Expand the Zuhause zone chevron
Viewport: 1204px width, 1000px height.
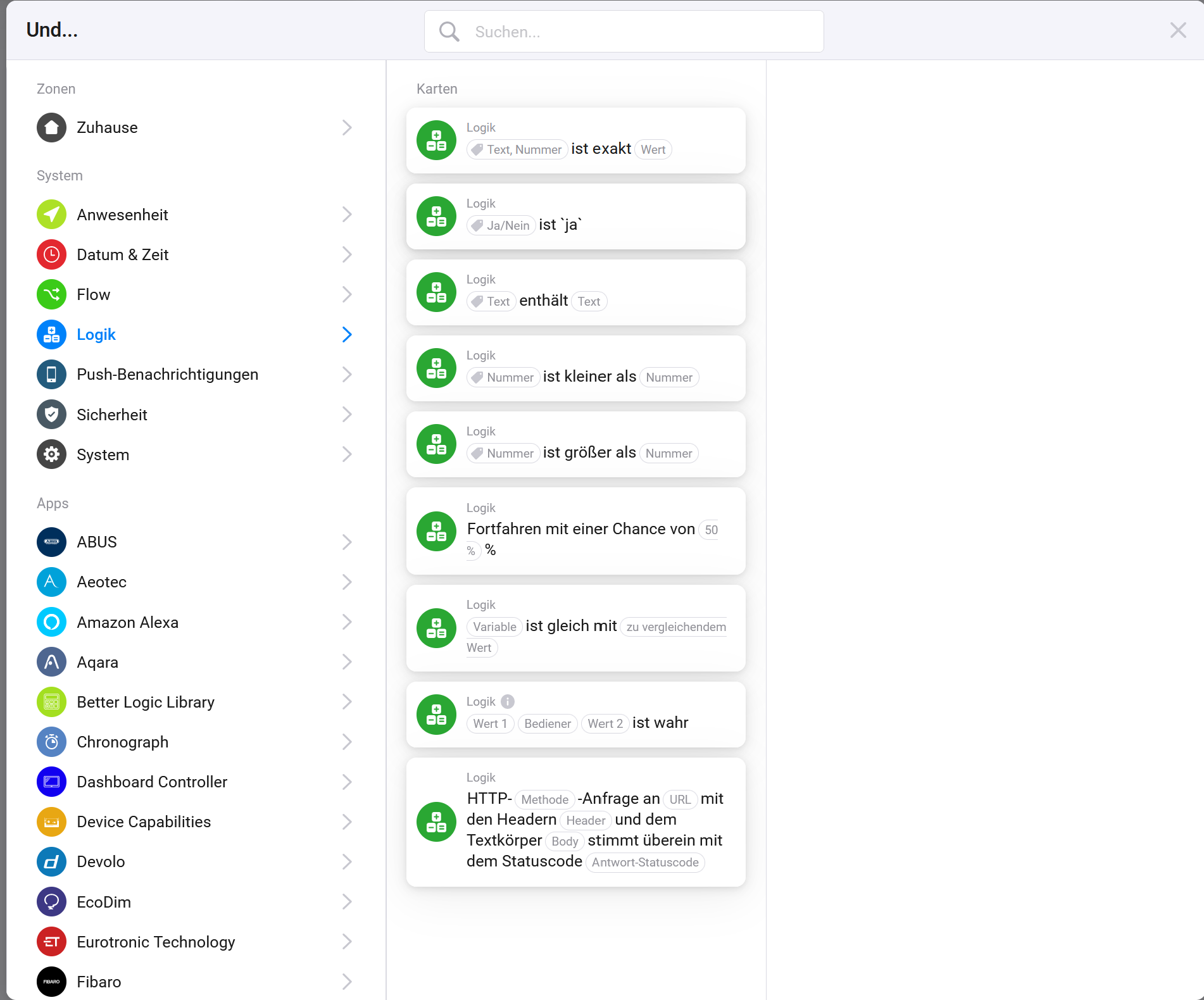pyautogui.click(x=347, y=128)
